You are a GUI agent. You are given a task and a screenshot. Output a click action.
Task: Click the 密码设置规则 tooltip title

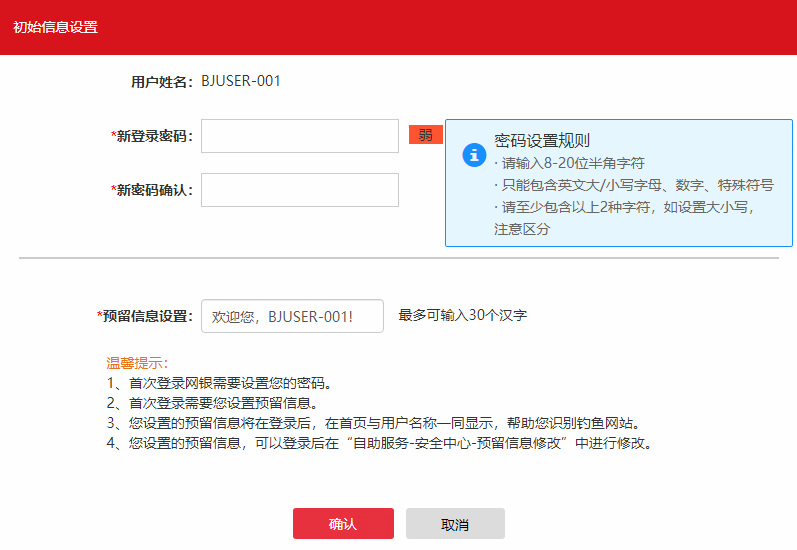coord(542,140)
